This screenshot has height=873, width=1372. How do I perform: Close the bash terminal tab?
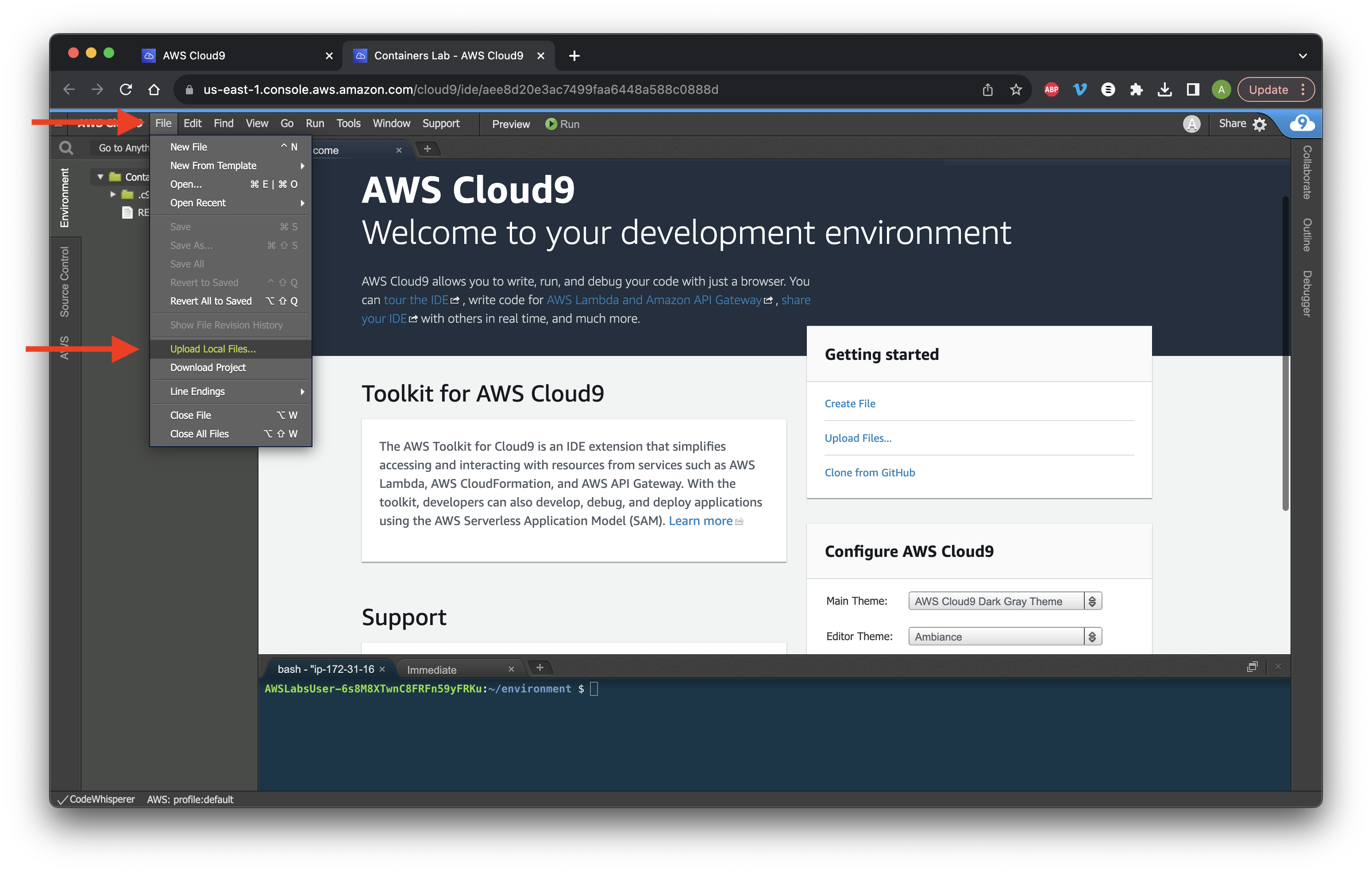(382, 669)
